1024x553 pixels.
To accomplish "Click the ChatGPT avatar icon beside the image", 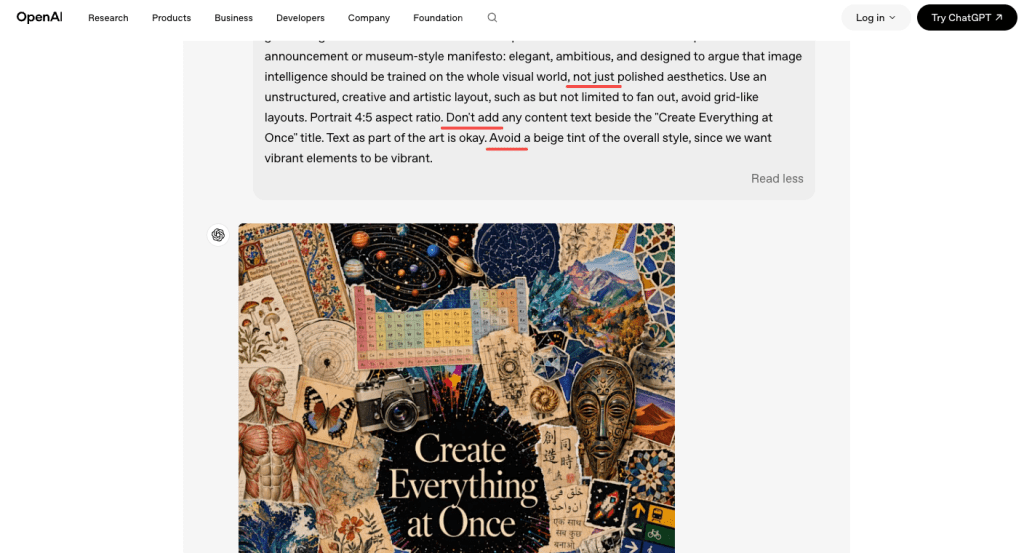I will click(x=218, y=235).
